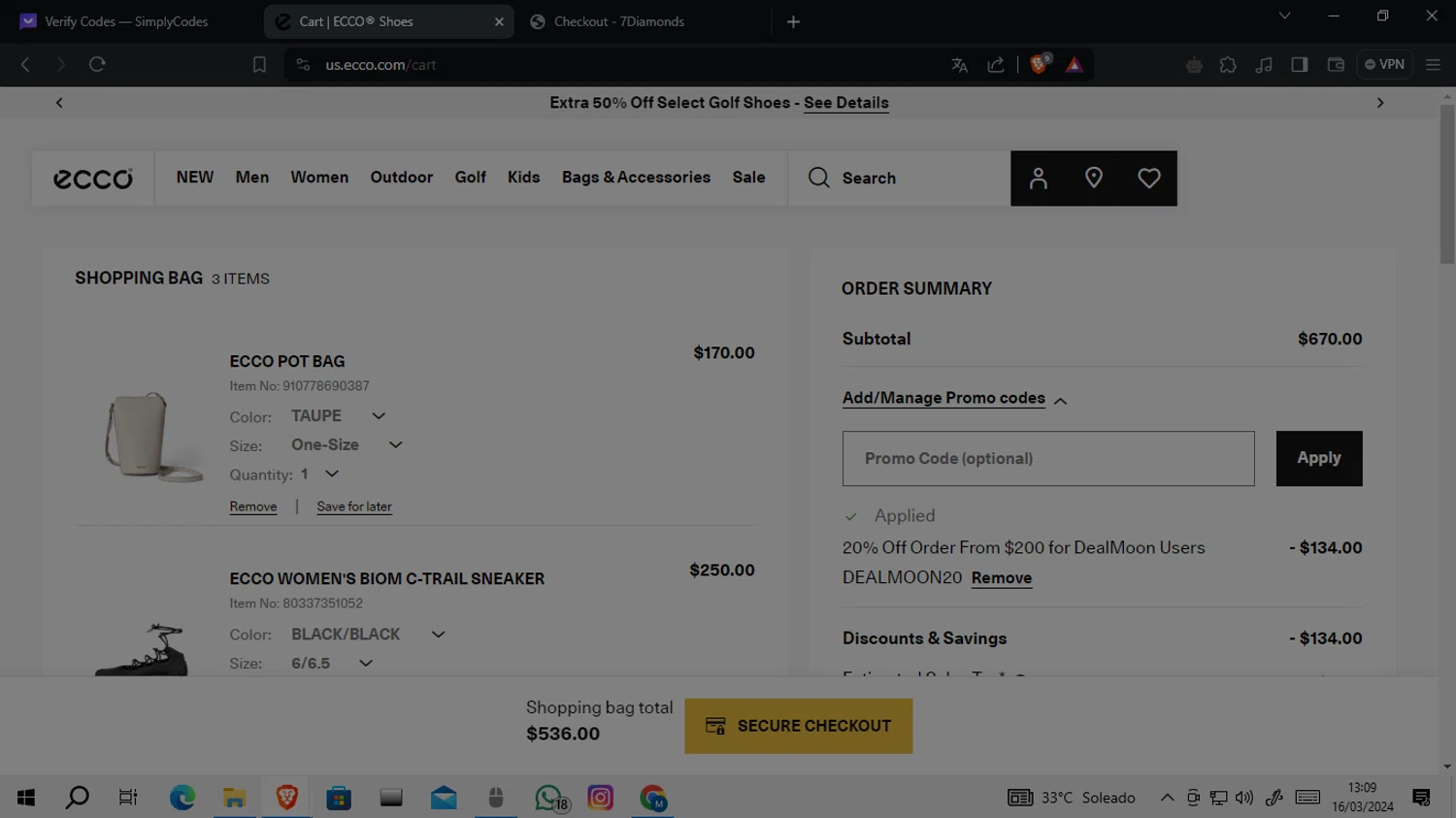
Task: Save ECCO Pot Bag for later
Action: [354, 507]
